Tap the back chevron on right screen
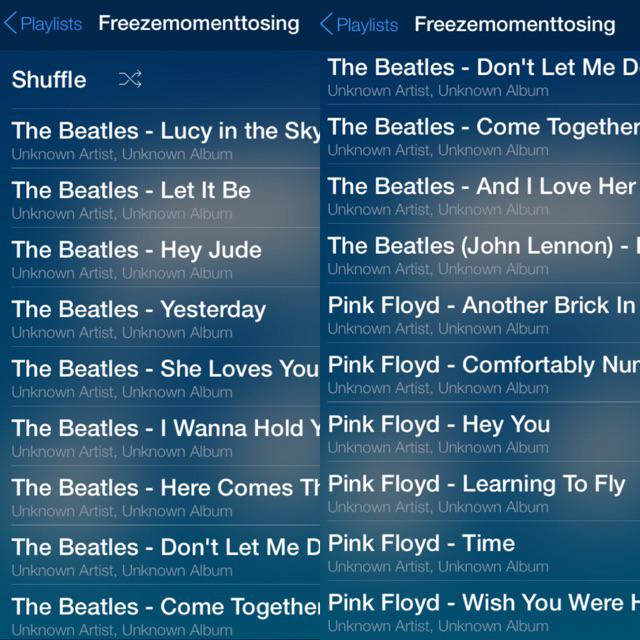640x640 pixels. click(x=326, y=24)
